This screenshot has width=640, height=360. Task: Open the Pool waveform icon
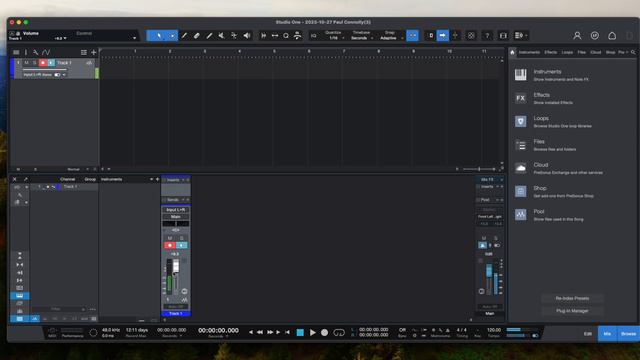point(520,214)
